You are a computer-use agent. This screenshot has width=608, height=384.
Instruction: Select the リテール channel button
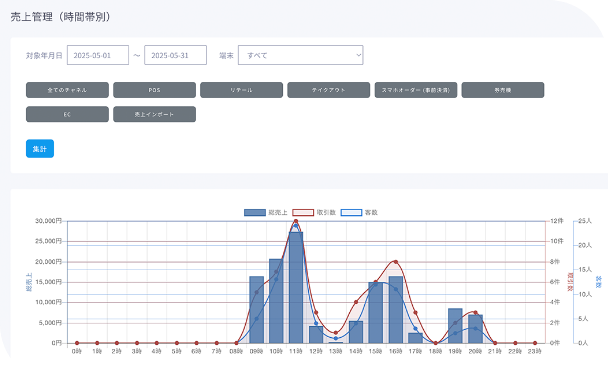click(241, 90)
